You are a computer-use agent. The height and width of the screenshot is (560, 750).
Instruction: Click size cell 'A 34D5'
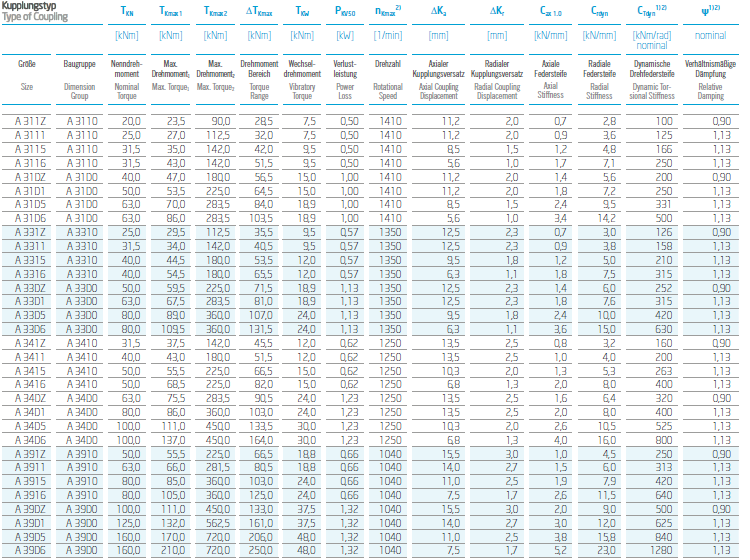pos(30,426)
